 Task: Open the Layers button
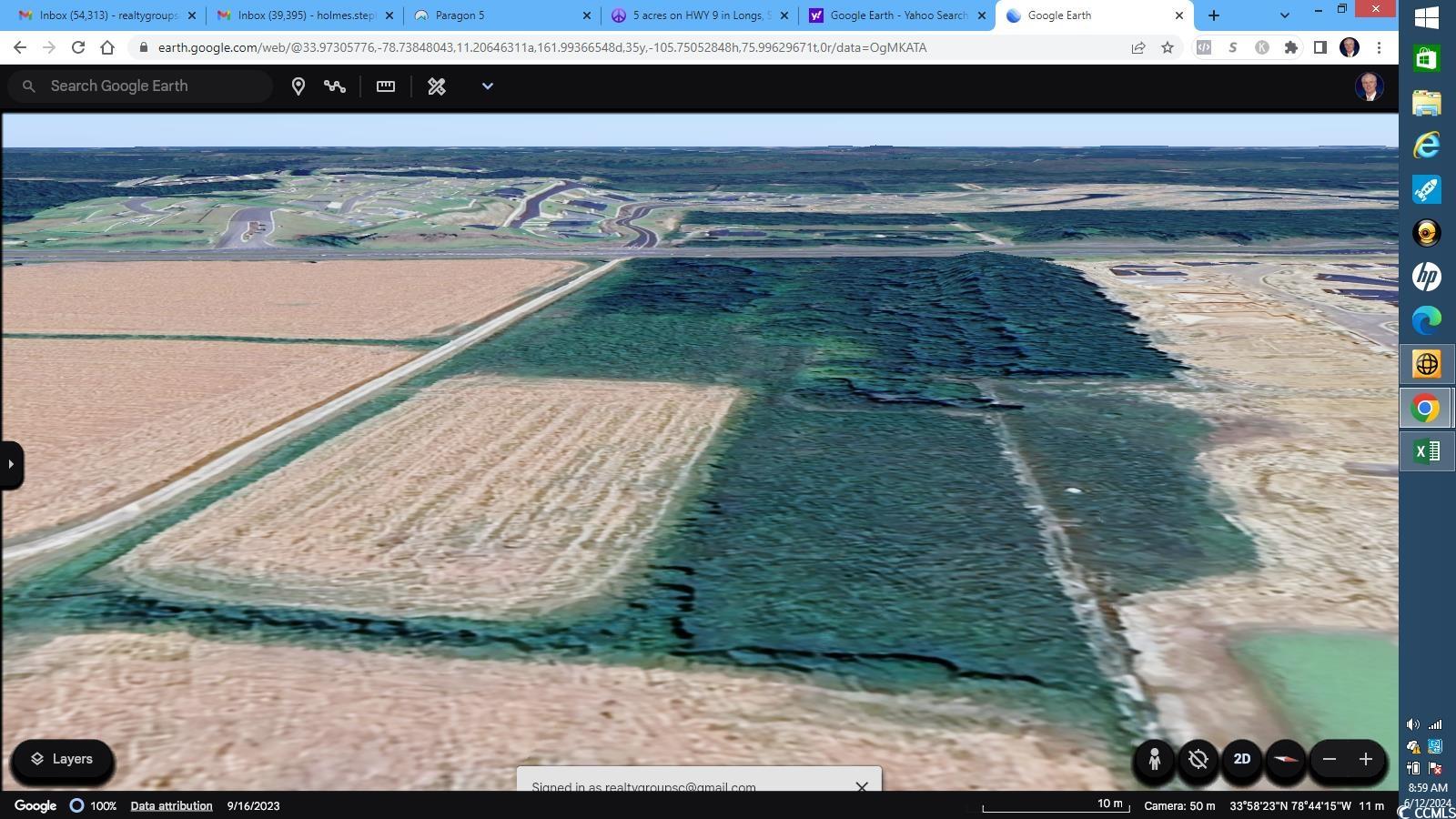pyautogui.click(x=62, y=760)
